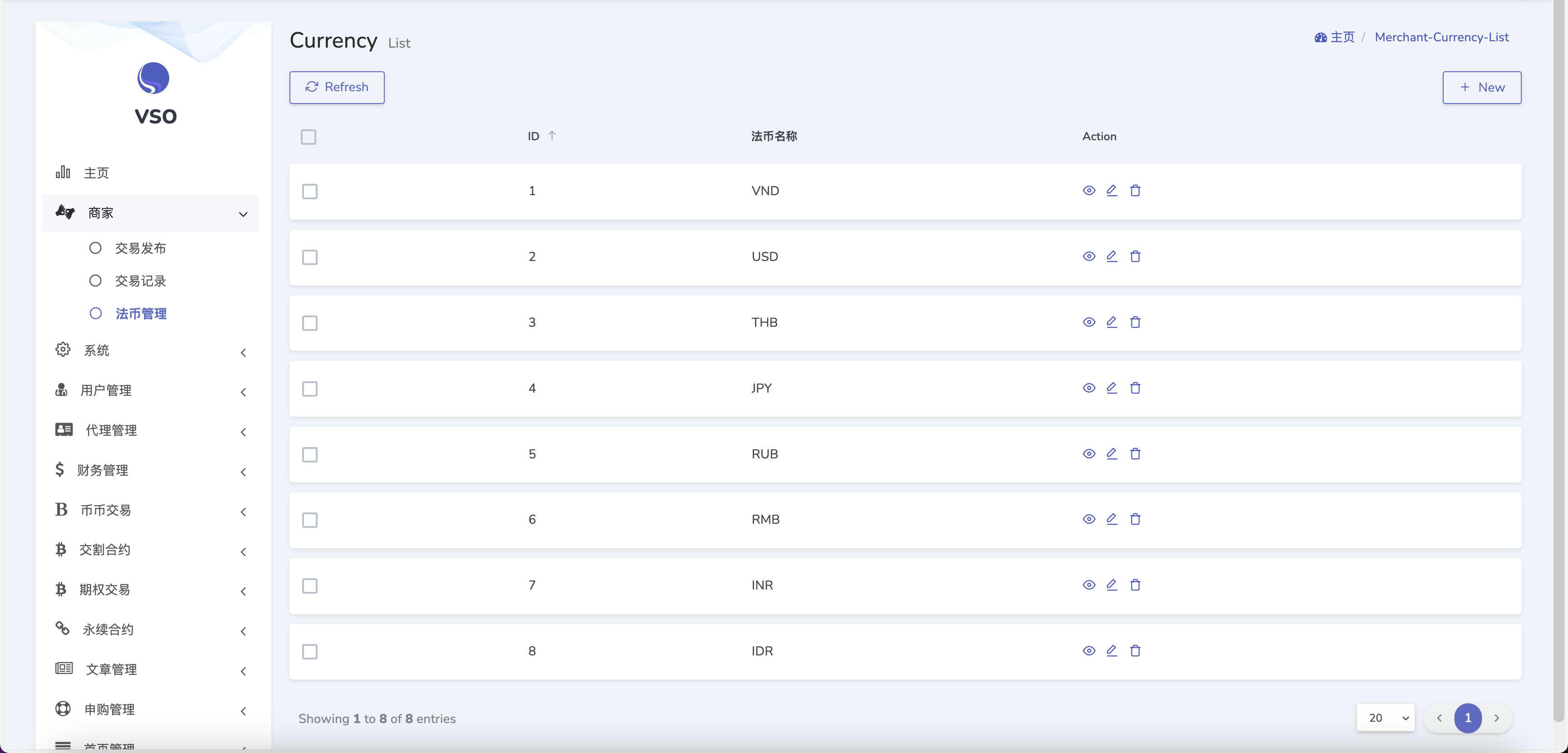Click the delete icon for INR
Viewport: 1568px width, 753px height.
click(1135, 584)
